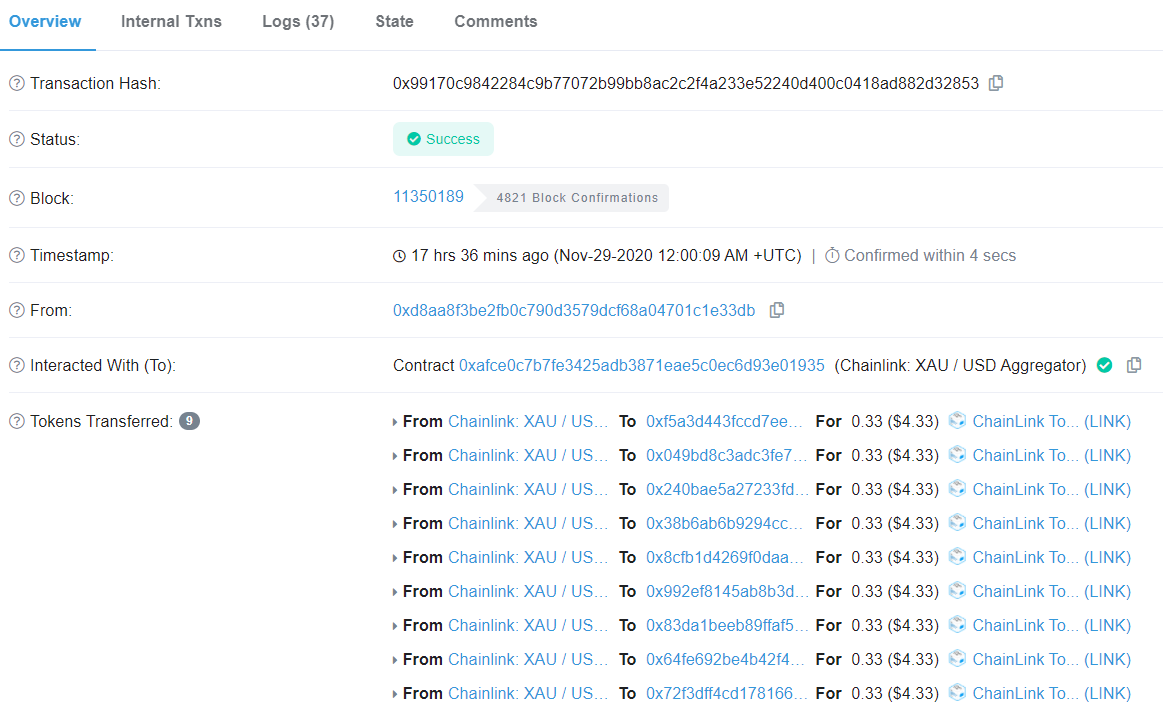Open Chainlink: XAU / US sender in 0x8cfb1d4269f0daa row
This screenshot has width=1163, height=719.
tap(528, 557)
